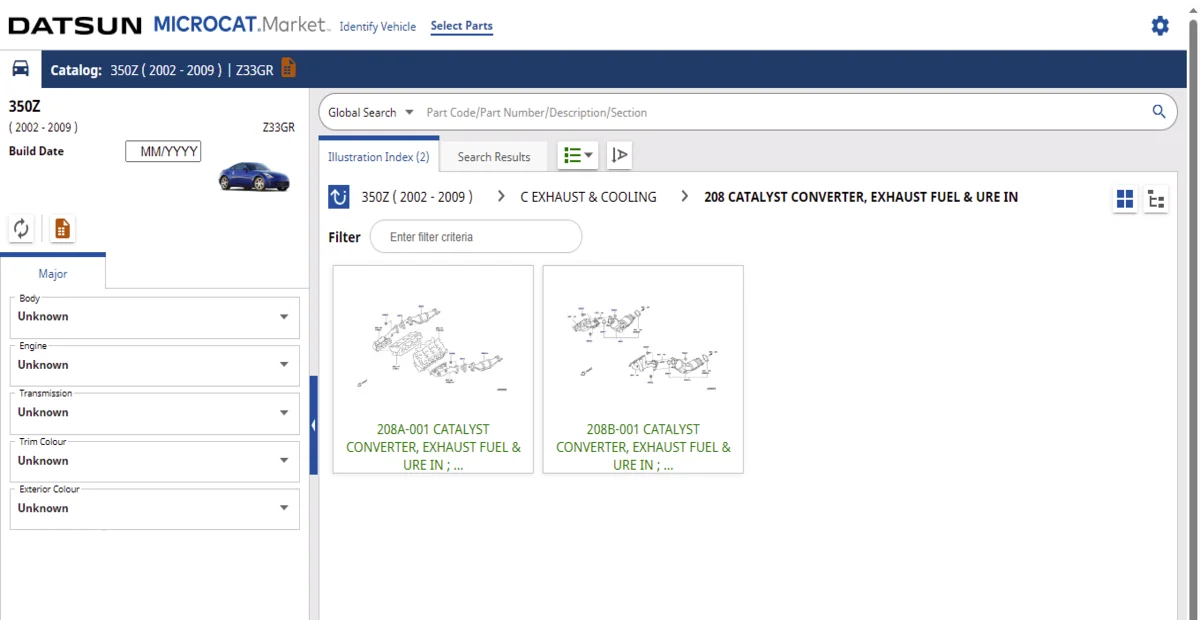Expand the Trim Colour dropdown
Image resolution: width=1200 pixels, height=620 pixels.
tap(154, 461)
